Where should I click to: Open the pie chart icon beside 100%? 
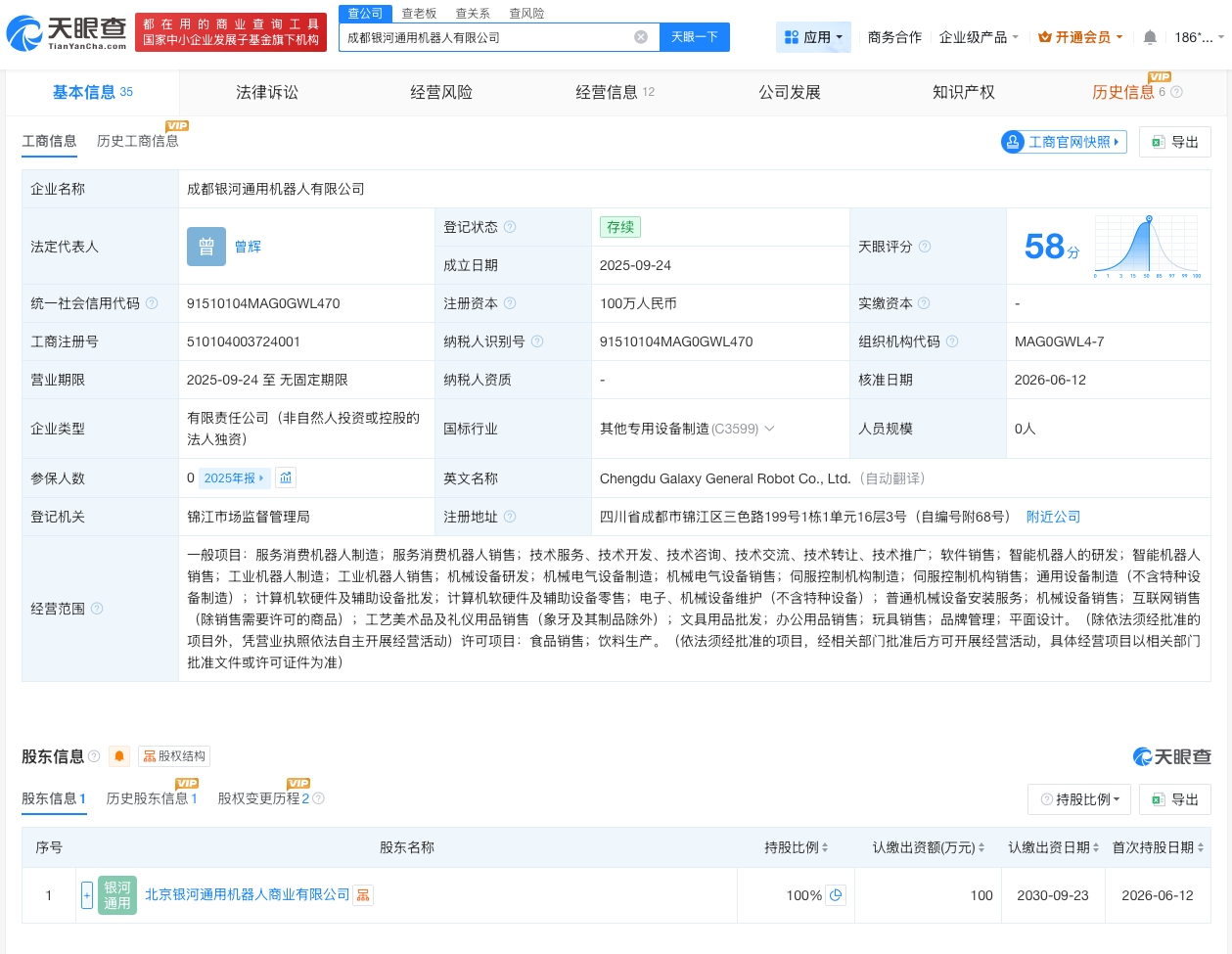(x=836, y=895)
